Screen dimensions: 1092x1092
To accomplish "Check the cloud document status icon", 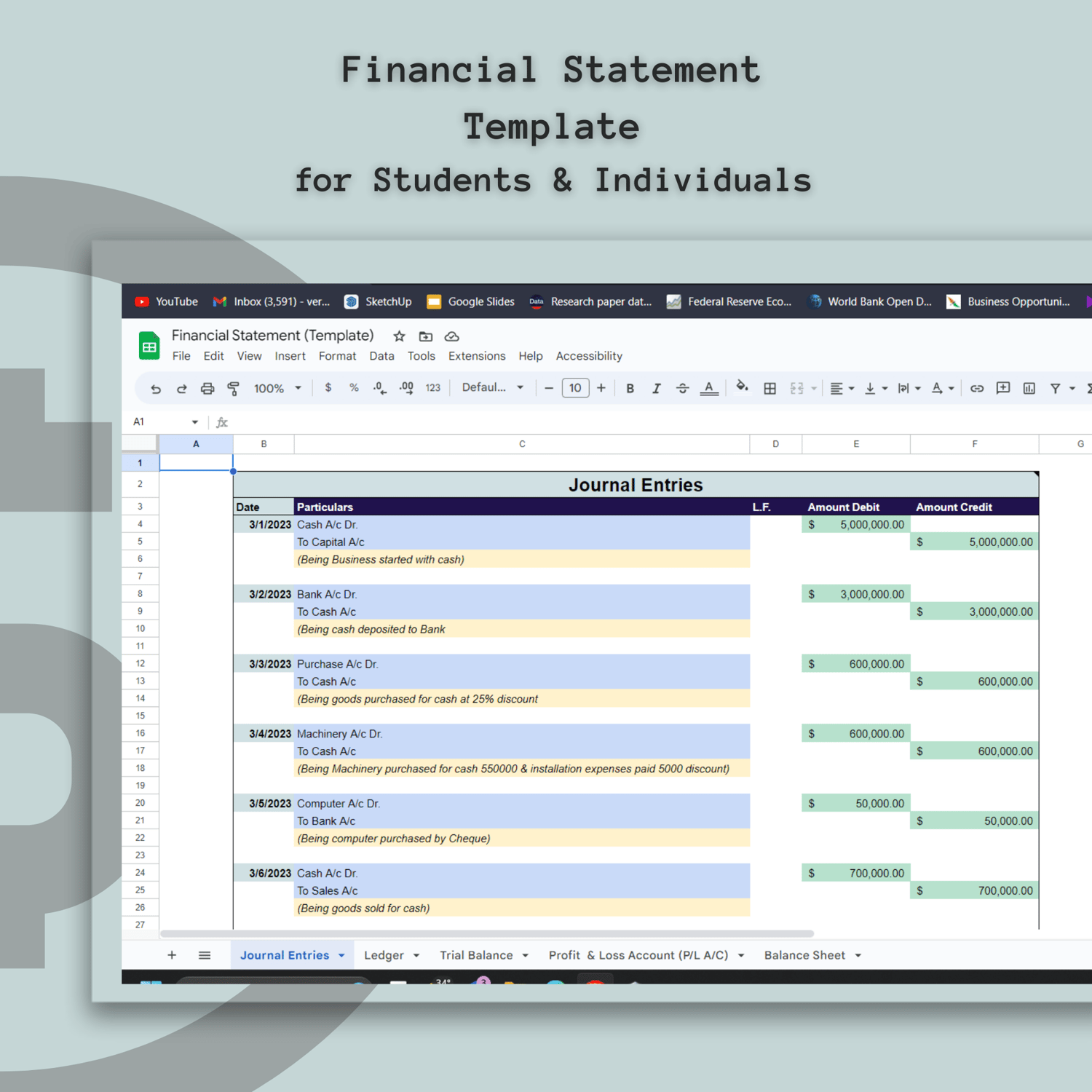I will pyautogui.click(x=452, y=336).
